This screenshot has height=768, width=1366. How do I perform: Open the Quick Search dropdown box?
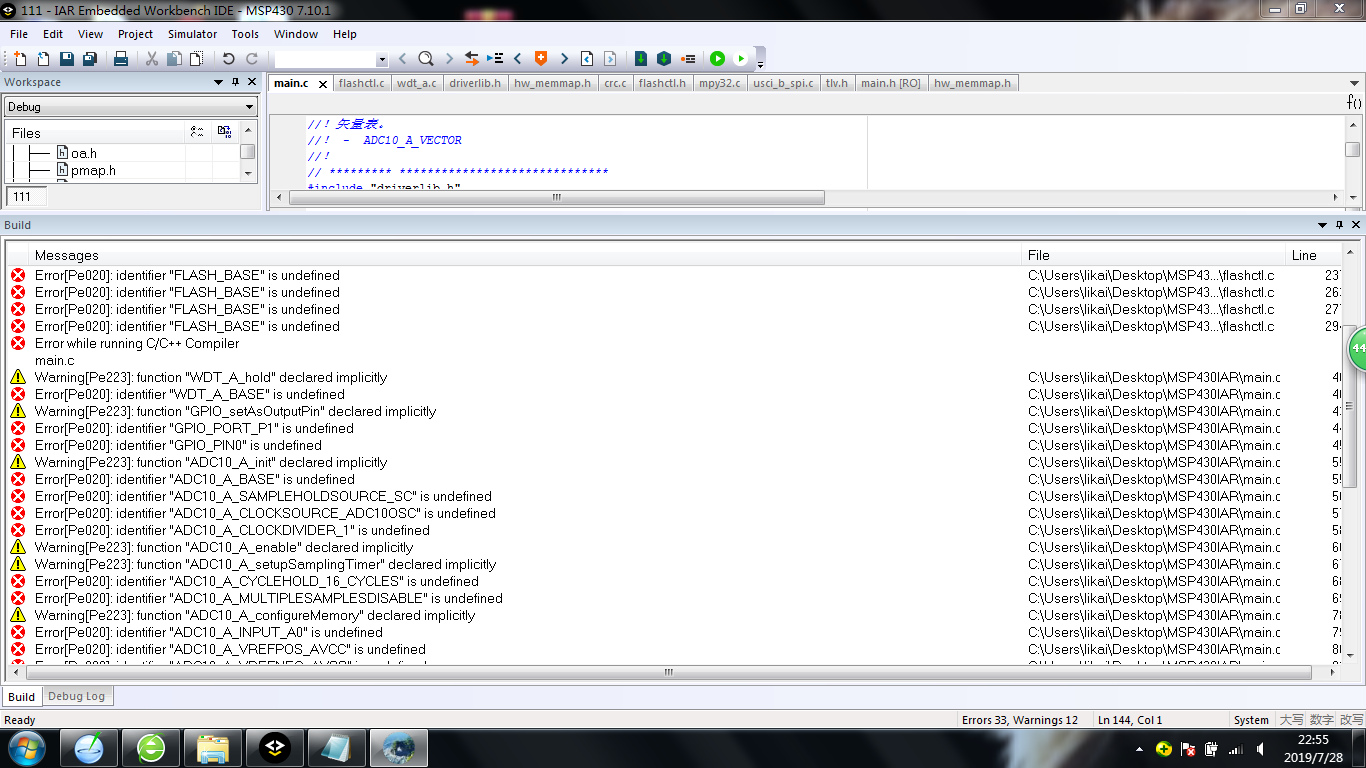331,59
